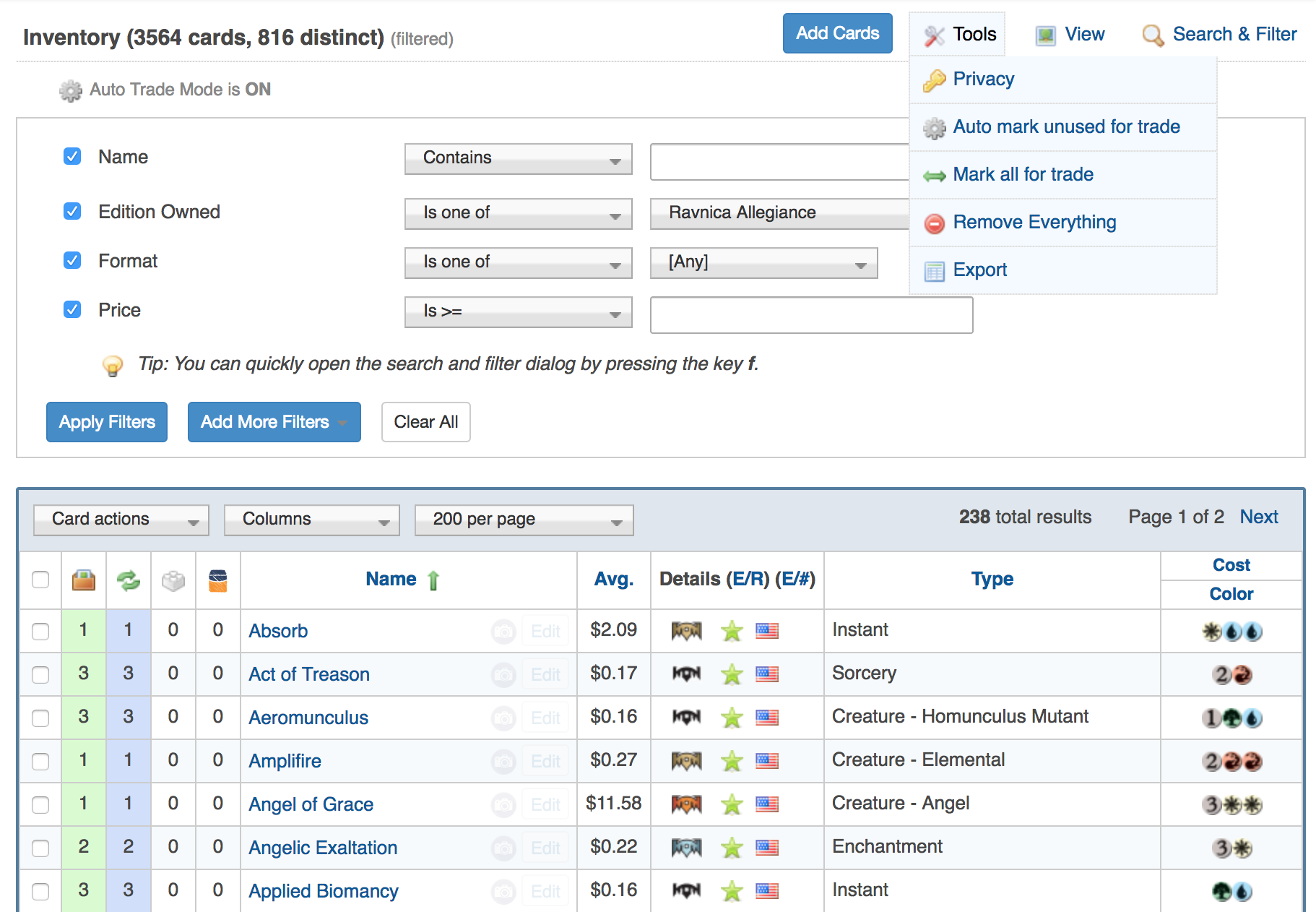Image resolution: width=1316 pixels, height=912 pixels.
Task: Go to Next results page
Action: click(1258, 517)
